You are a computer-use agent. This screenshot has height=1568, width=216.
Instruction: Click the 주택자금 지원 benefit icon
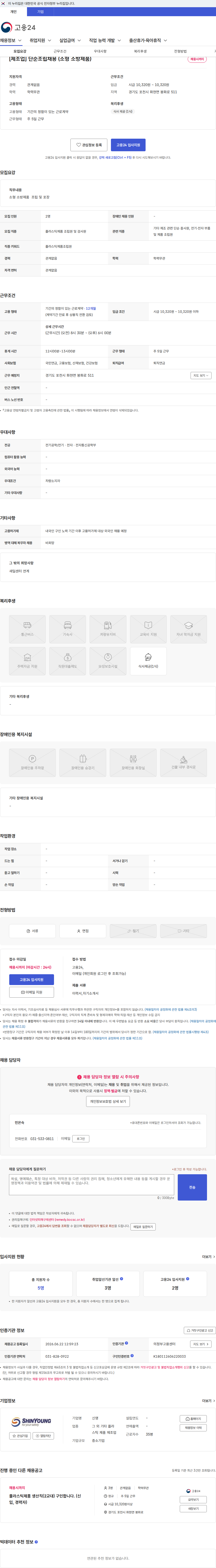tap(27, 661)
